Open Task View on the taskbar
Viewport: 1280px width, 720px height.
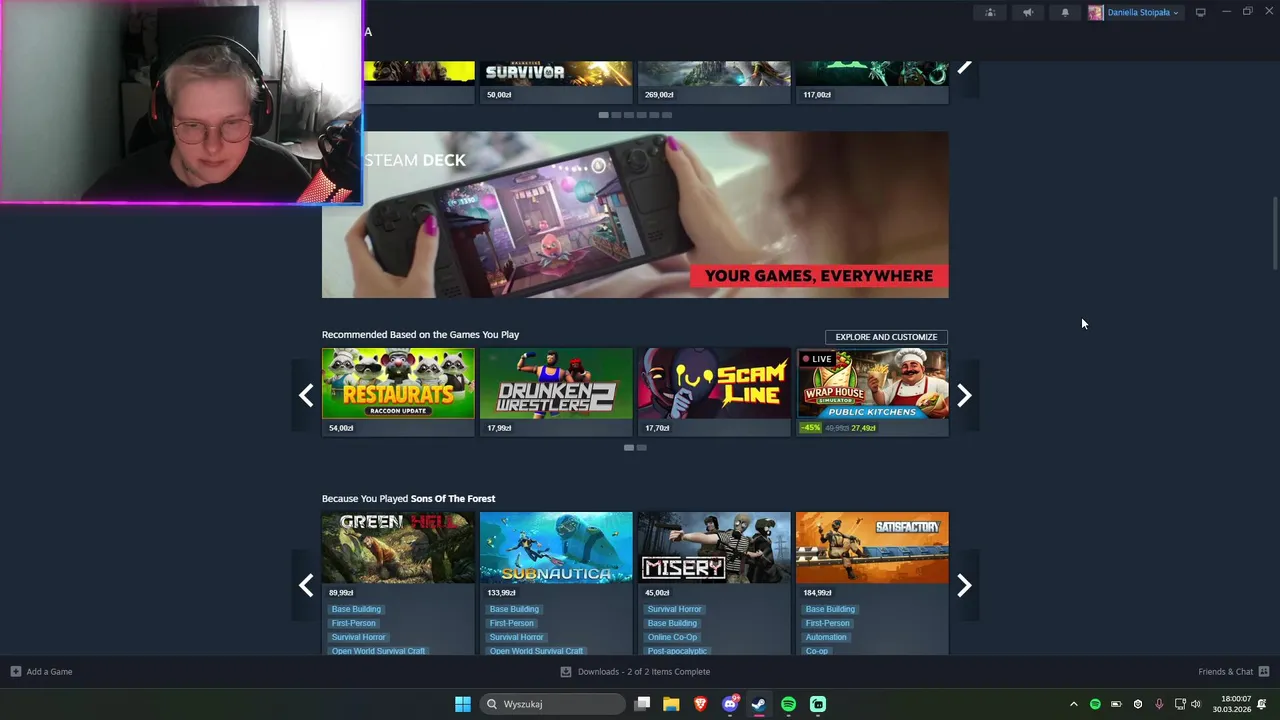click(x=643, y=704)
